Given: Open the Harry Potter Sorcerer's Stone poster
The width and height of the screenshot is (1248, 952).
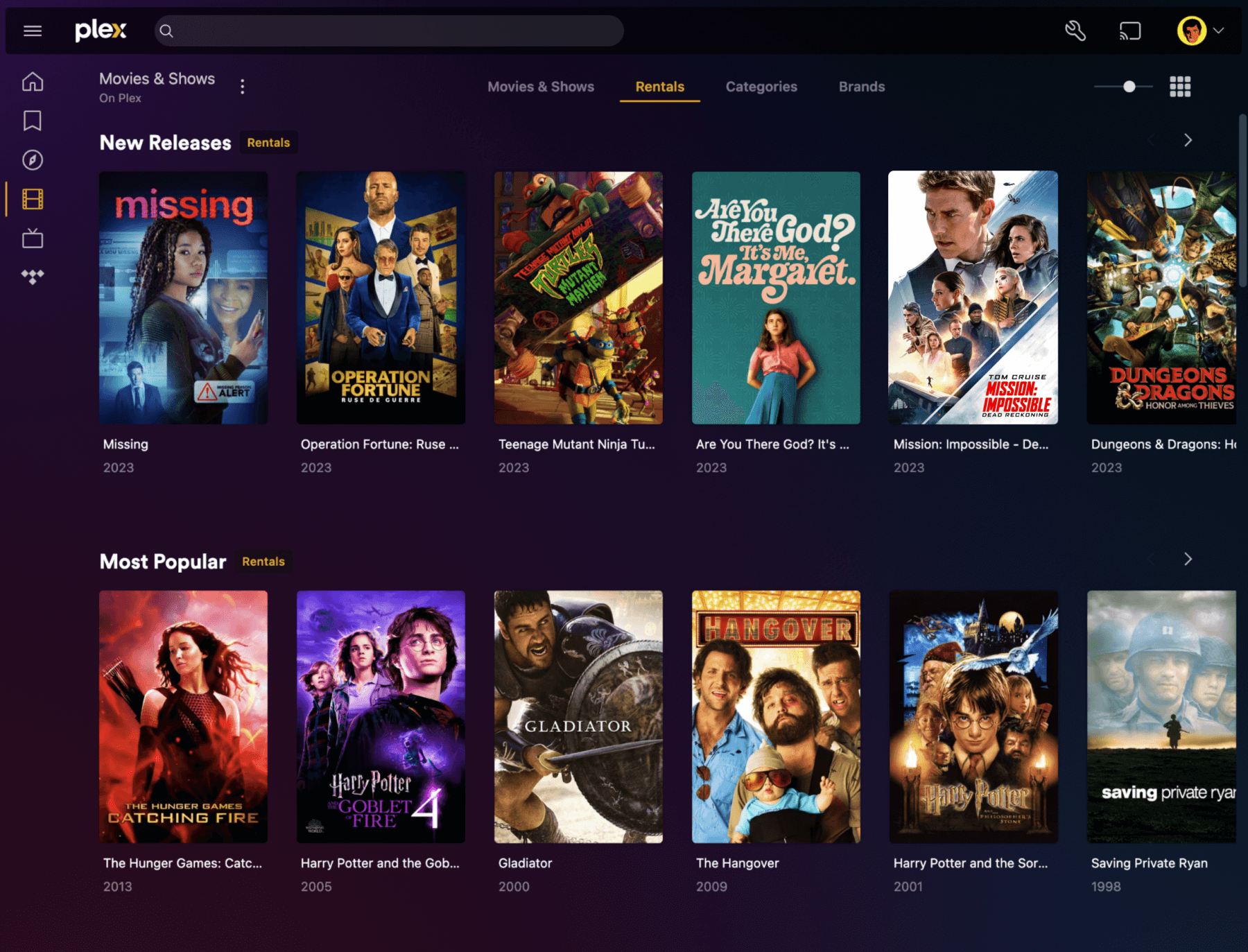Looking at the screenshot, I should pos(973,717).
